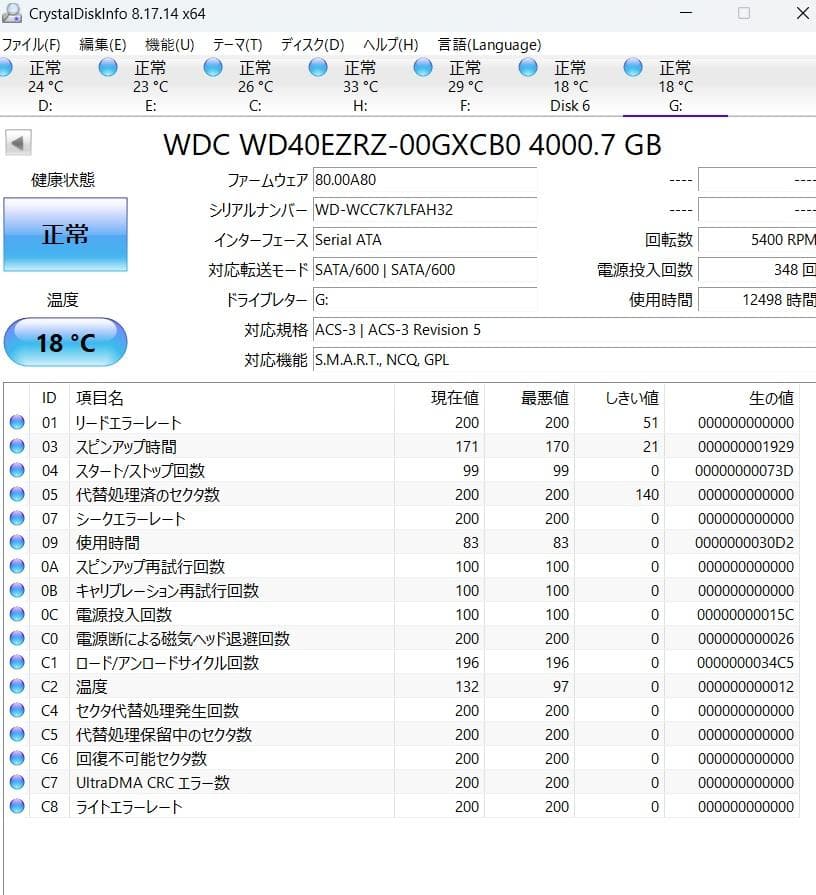Select the E: disk at 23 °C
The height and width of the screenshot is (895, 816).
coord(150,86)
